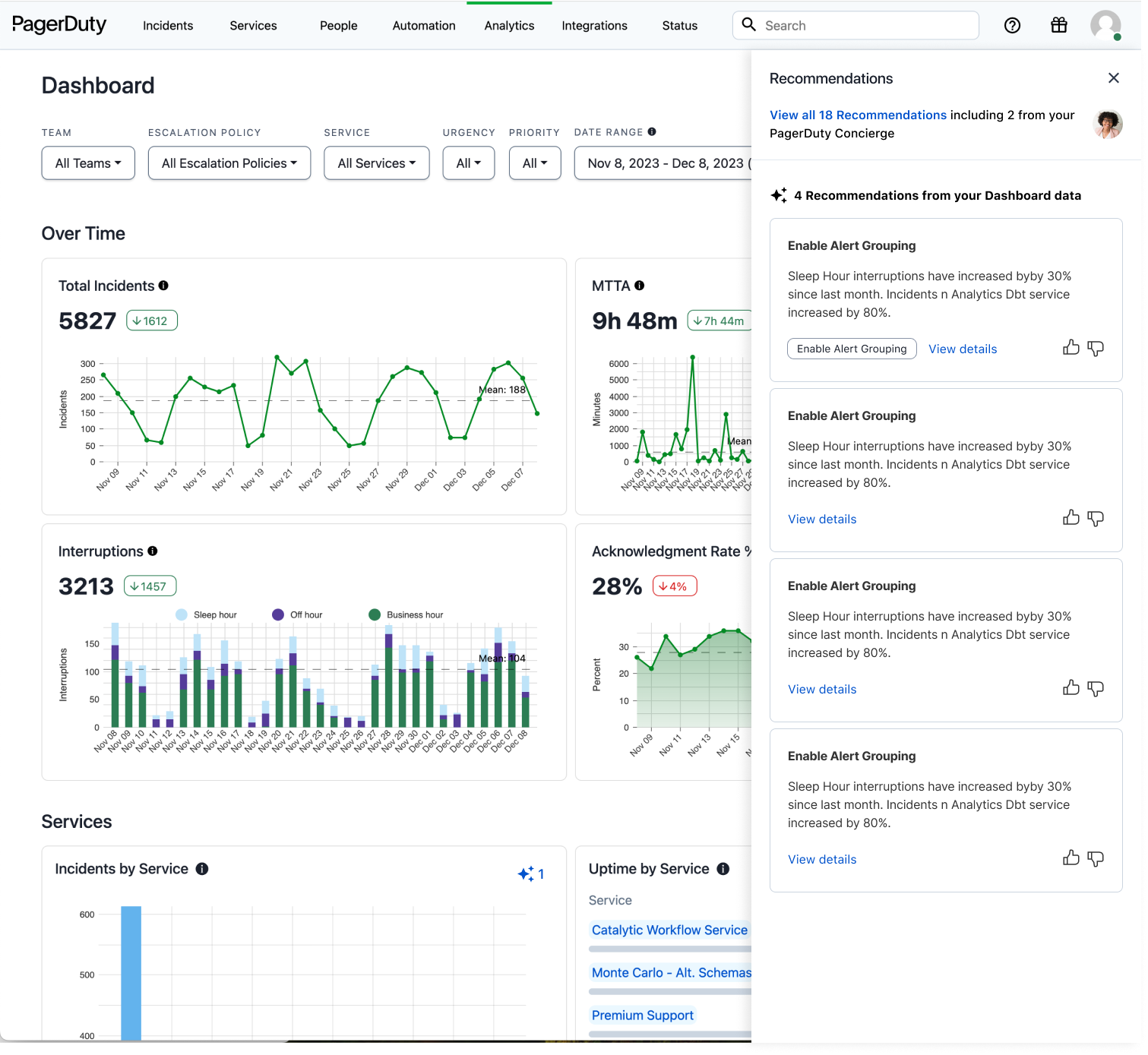Toggle Business hour legend series
This screenshot has width=1148, height=1055.
(x=406, y=615)
